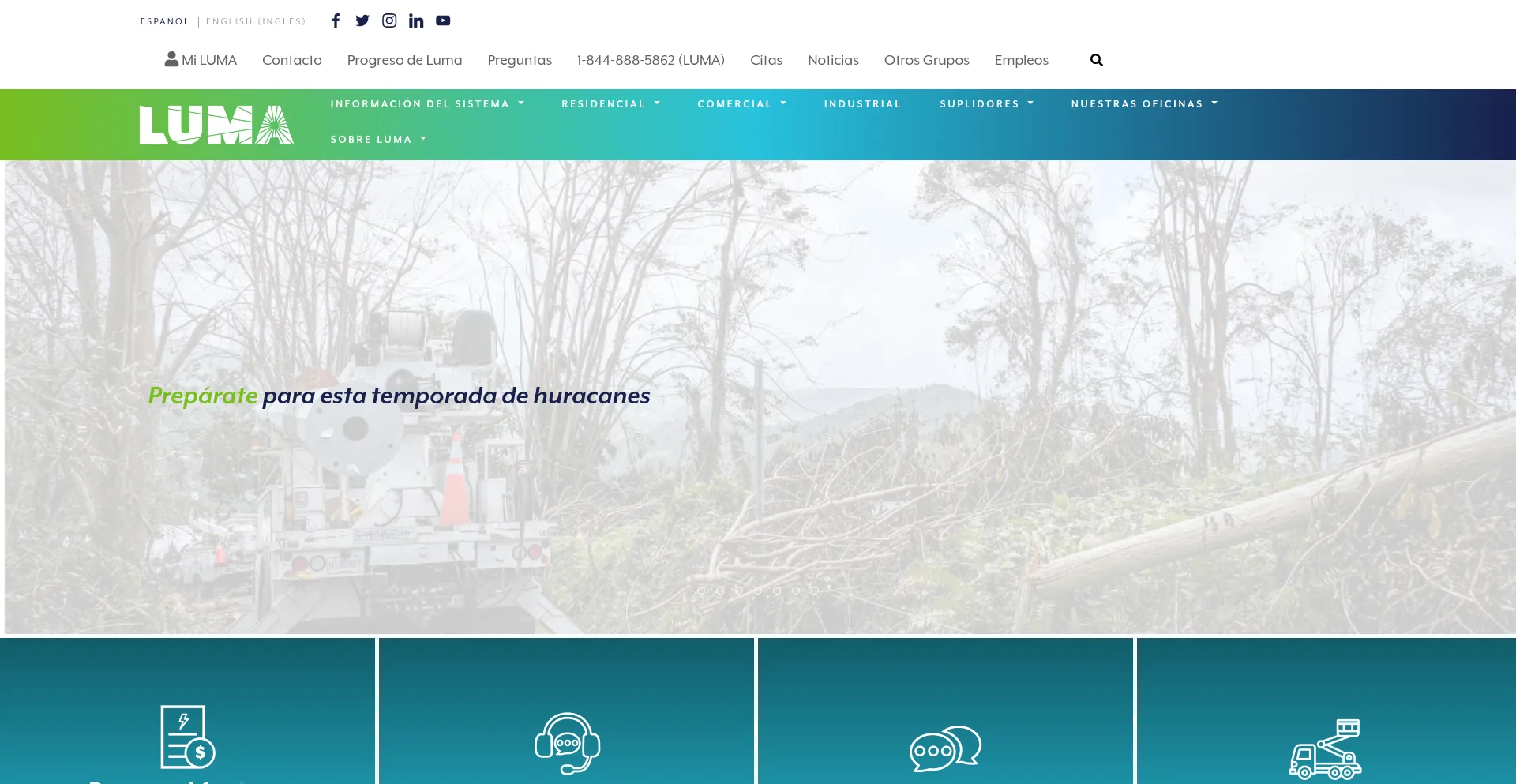Image resolution: width=1516 pixels, height=784 pixels.
Task: Click the magnifying glass search icon
Action: click(x=1096, y=60)
